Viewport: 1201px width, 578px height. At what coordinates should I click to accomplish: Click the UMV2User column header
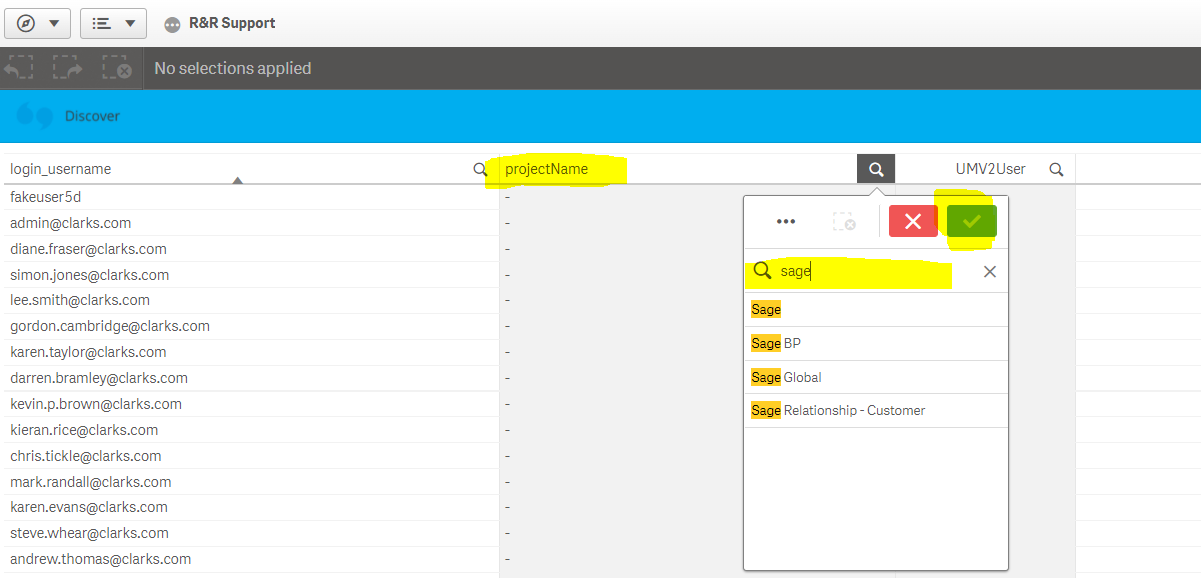990,169
